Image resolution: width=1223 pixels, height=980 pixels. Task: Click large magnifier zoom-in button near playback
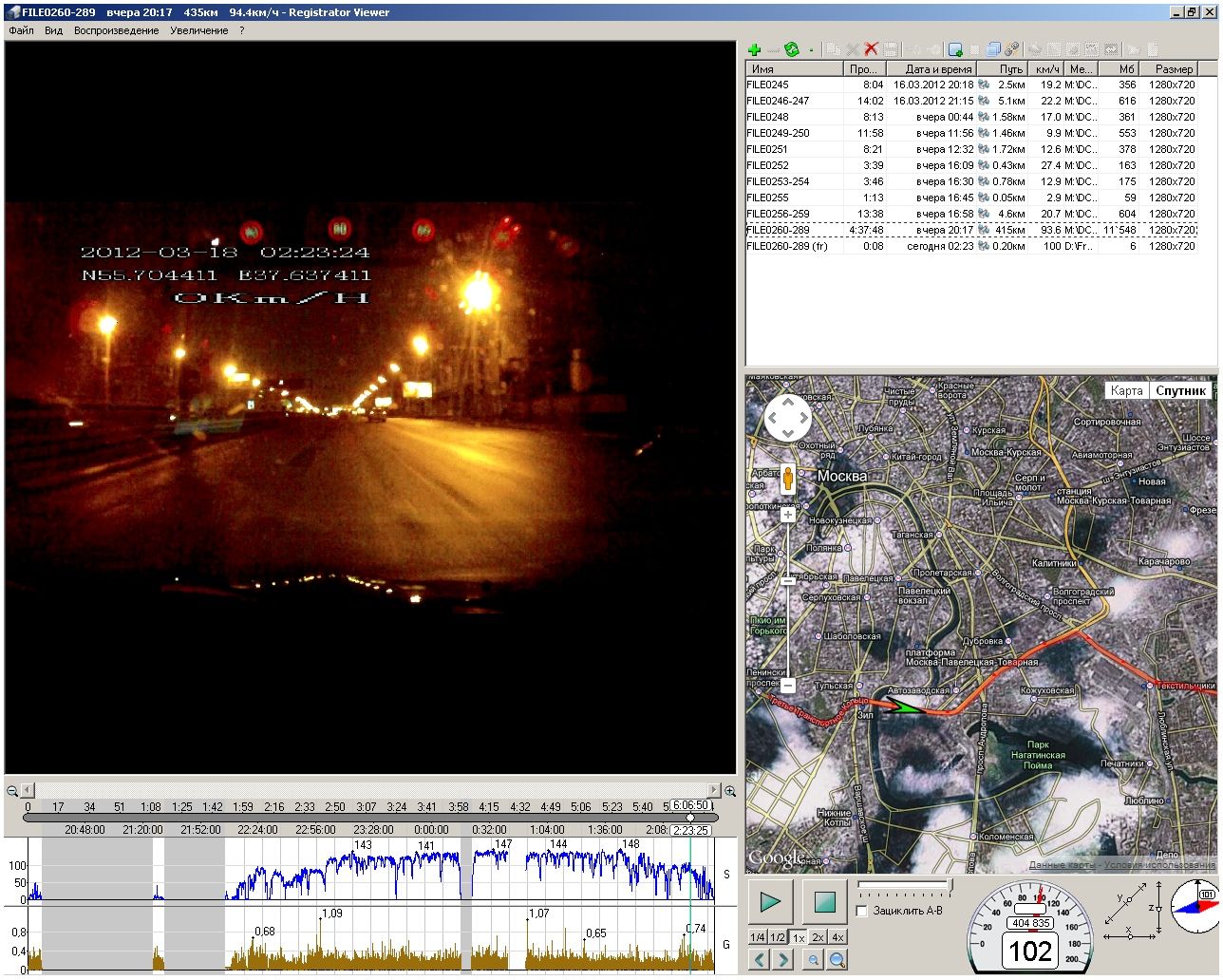(x=837, y=960)
